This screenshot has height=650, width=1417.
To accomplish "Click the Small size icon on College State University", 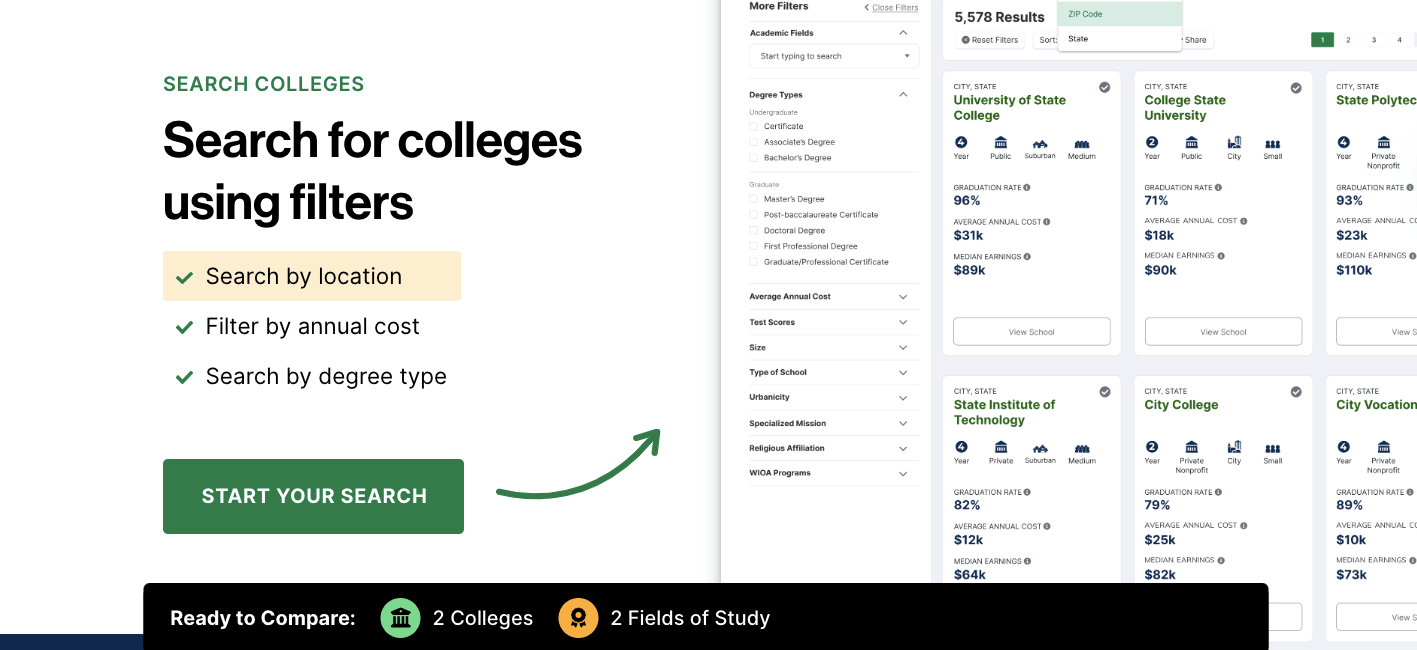I will 1272,143.
